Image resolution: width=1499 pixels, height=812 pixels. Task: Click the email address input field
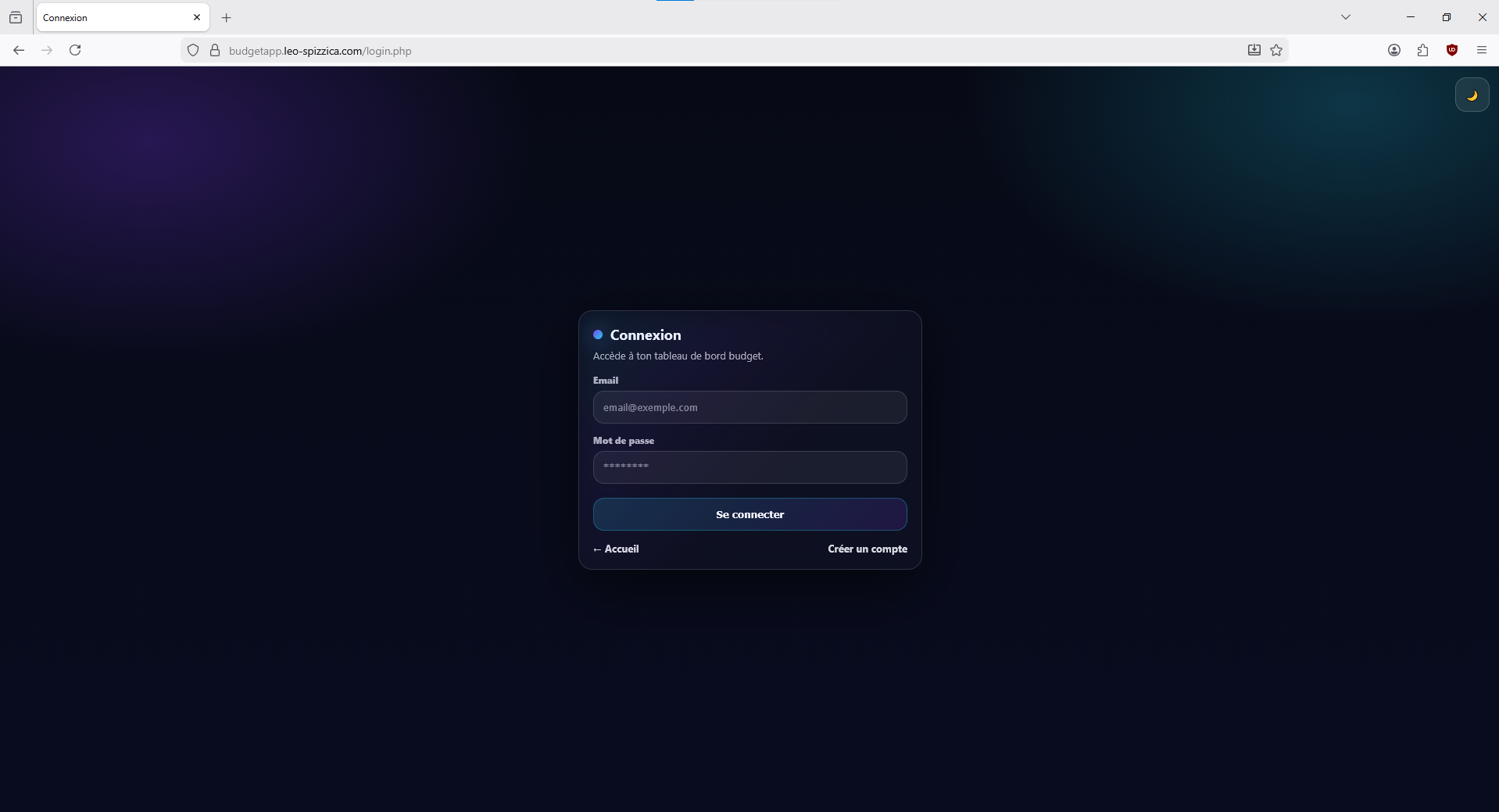point(749,407)
